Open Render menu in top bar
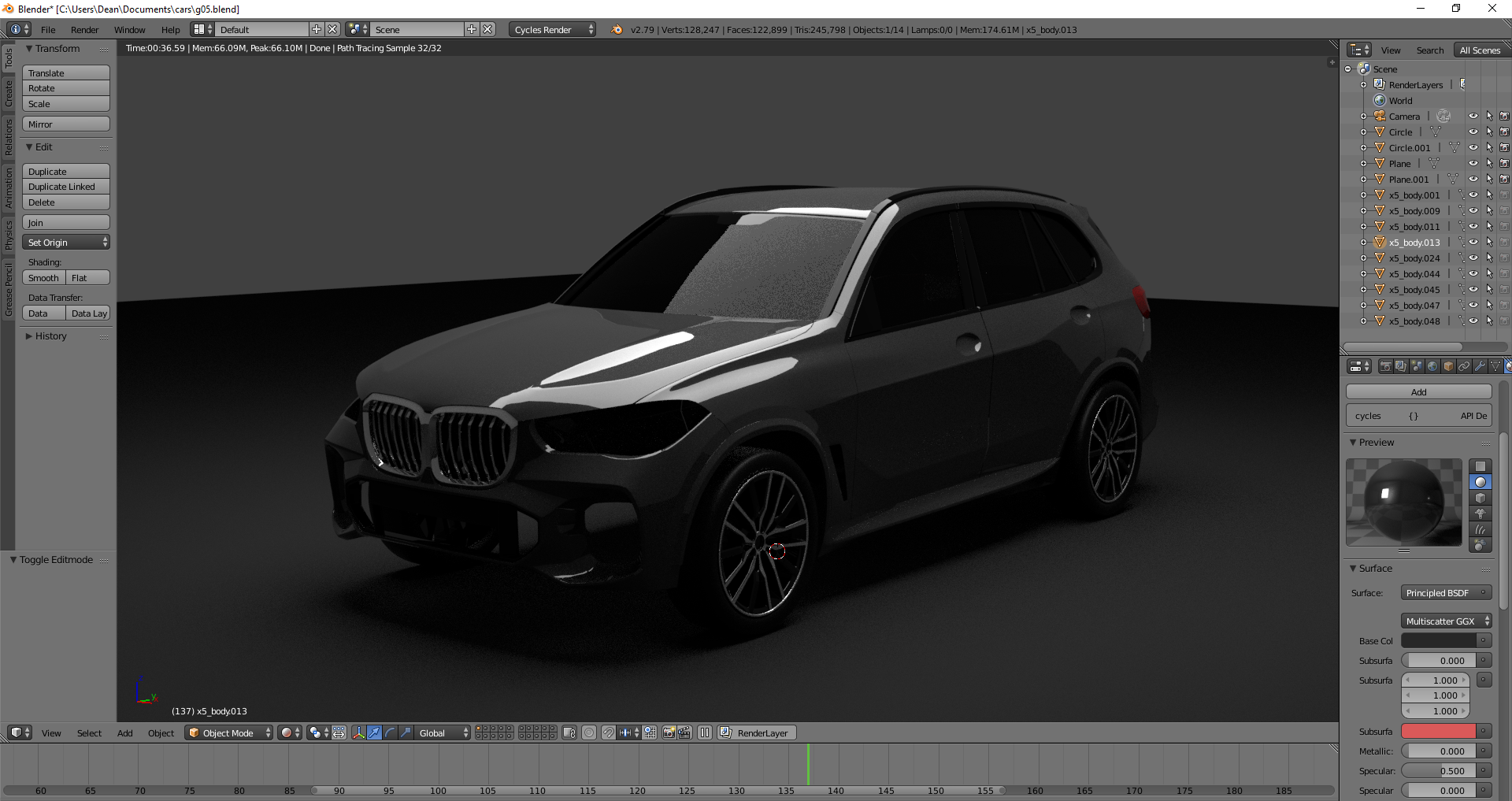Image resolution: width=1512 pixels, height=801 pixels. [84, 29]
